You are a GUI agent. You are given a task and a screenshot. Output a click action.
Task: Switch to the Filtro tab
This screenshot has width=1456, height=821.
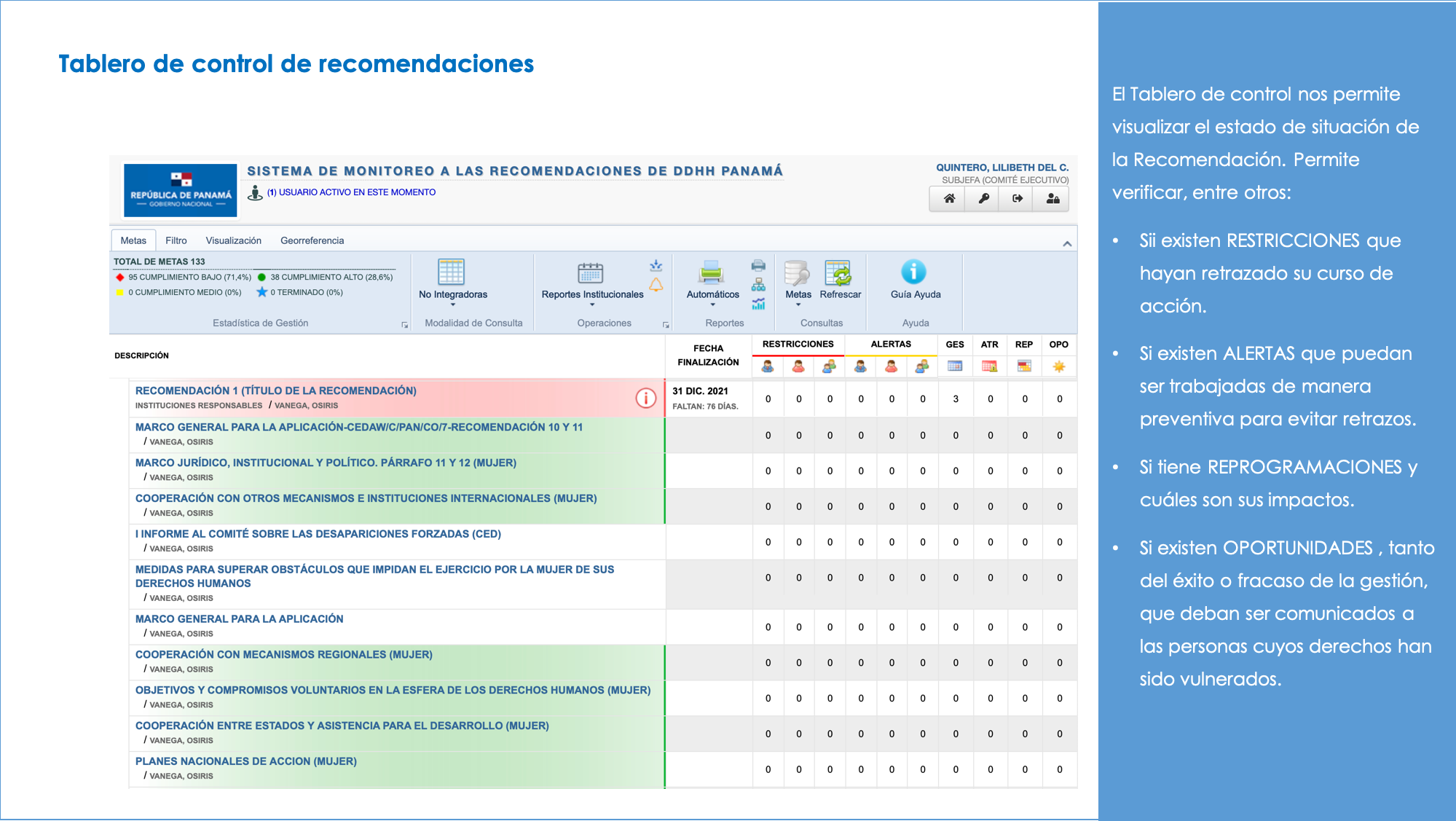pyautogui.click(x=176, y=240)
